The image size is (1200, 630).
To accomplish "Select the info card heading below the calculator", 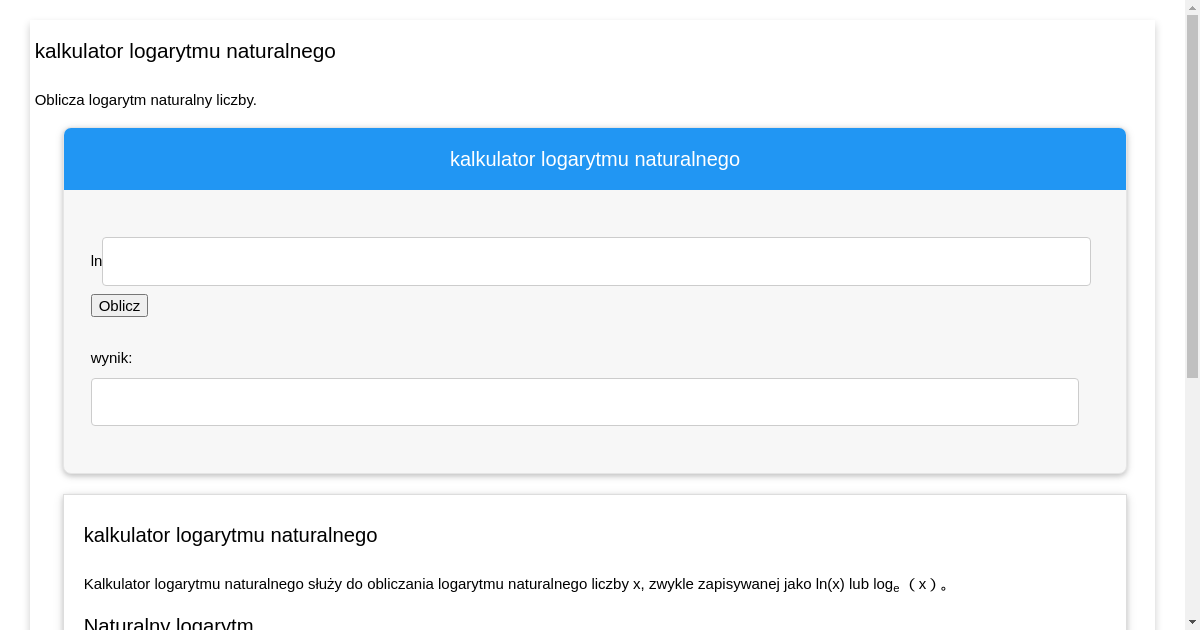I will point(230,535).
